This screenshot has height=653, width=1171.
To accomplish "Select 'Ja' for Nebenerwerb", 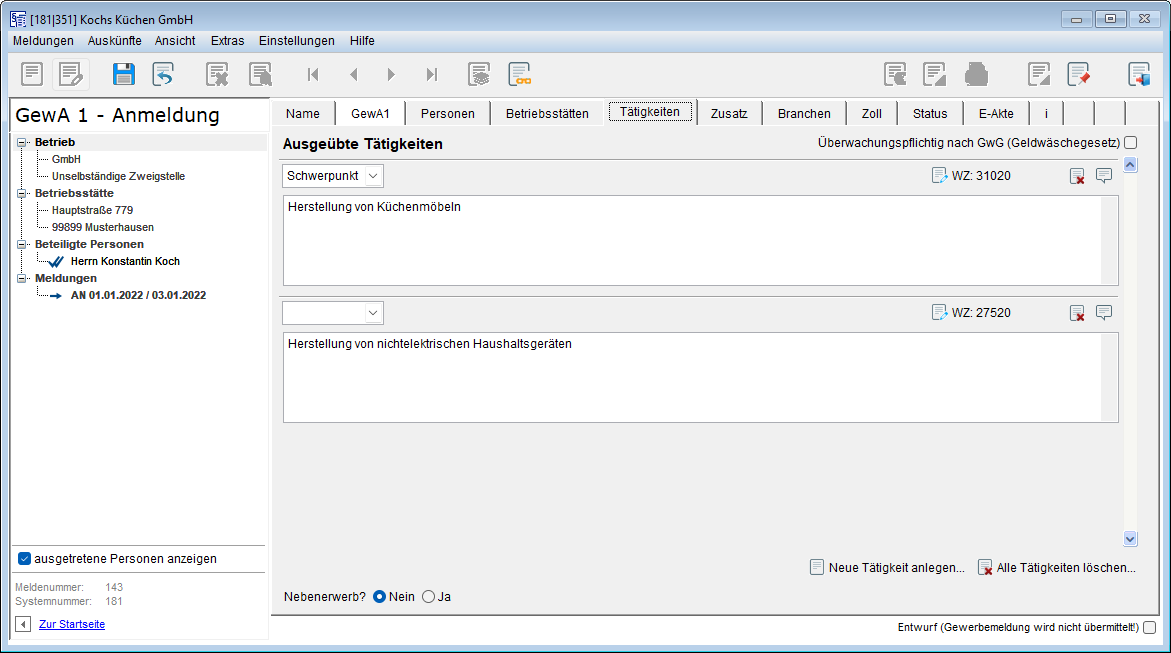I will (429, 597).
